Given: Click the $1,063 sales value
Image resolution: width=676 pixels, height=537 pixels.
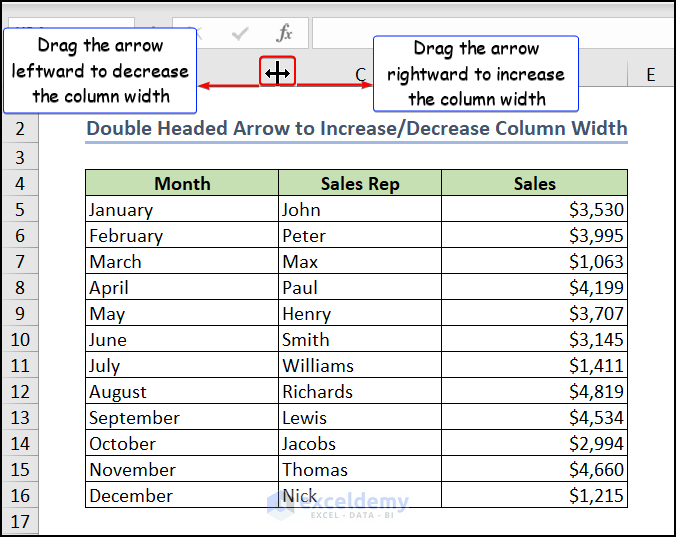Looking at the screenshot, I should [x=534, y=262].
